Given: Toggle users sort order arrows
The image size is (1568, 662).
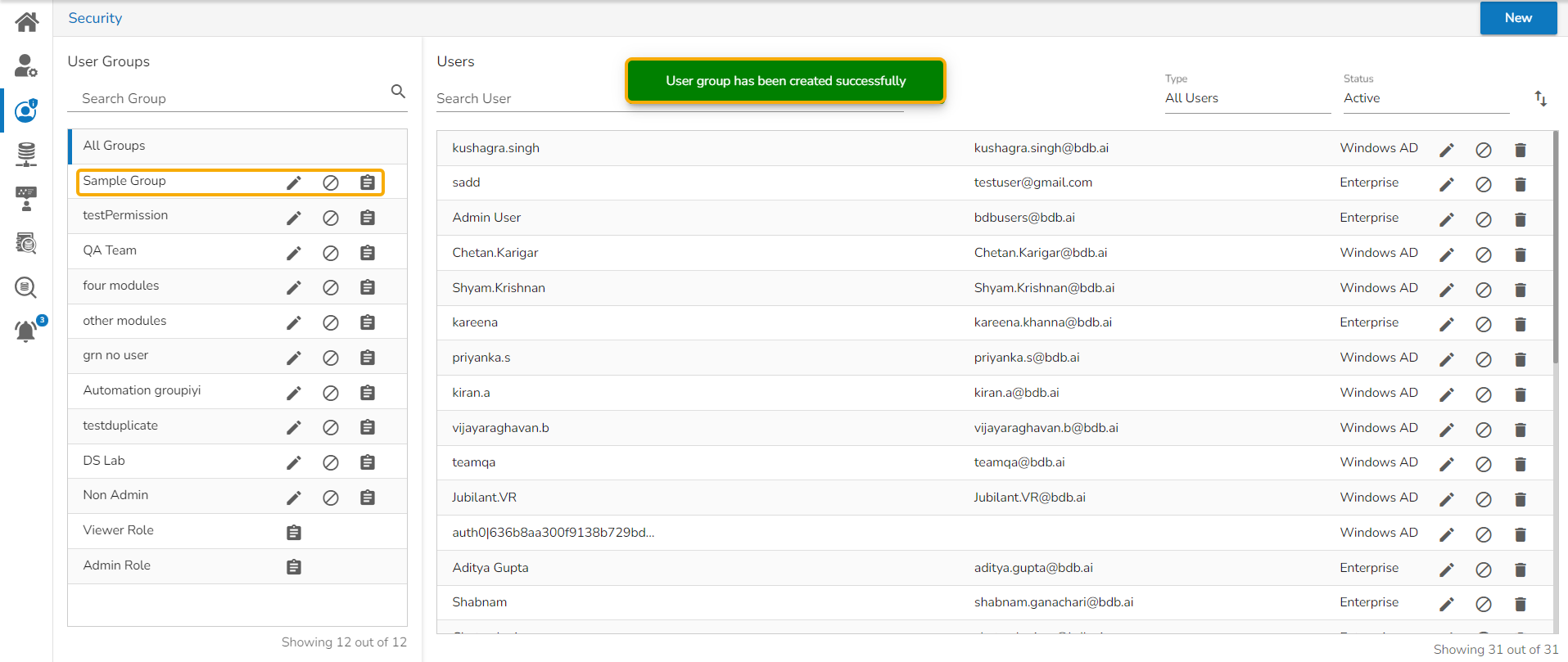Looking at the screenshot, I should 1540,98.
